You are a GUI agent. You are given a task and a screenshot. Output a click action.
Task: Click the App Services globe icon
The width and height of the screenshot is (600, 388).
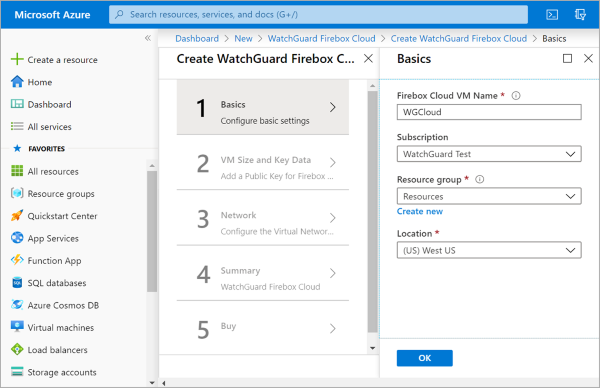pyautogui.click(x=17, y=238)
